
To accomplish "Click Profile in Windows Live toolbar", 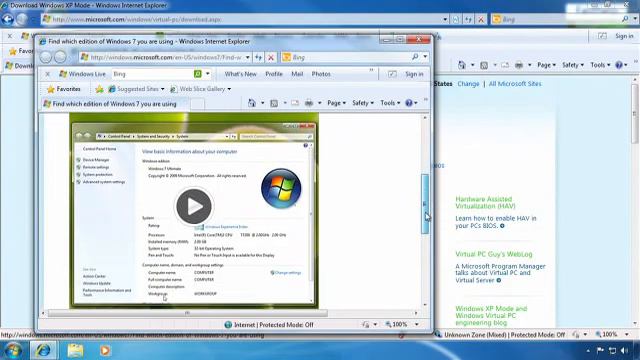I will point(274,74).
